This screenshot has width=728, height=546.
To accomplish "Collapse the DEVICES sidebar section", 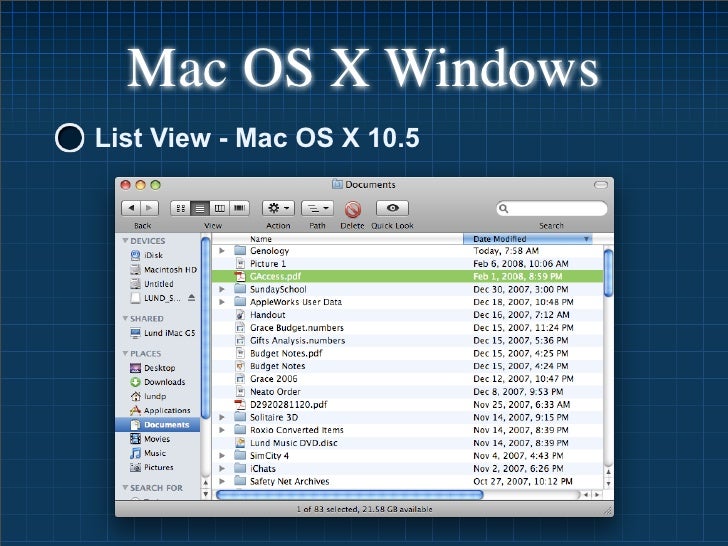I will click(x=125, y=240).
